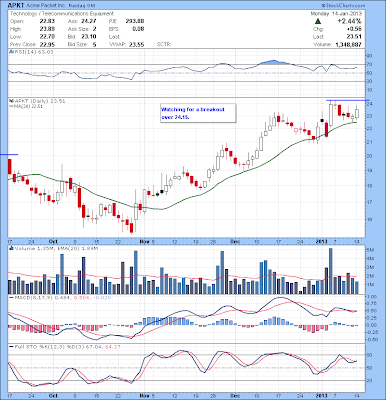Click the 'APKT (Daily) 23.51' price panel label
This screenshot has height=400, width=386.
pos(39,101)
